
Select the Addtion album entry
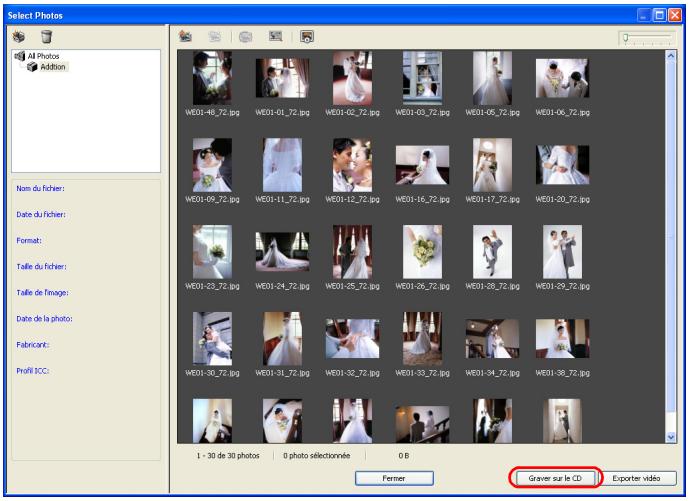tap(53, 67)
